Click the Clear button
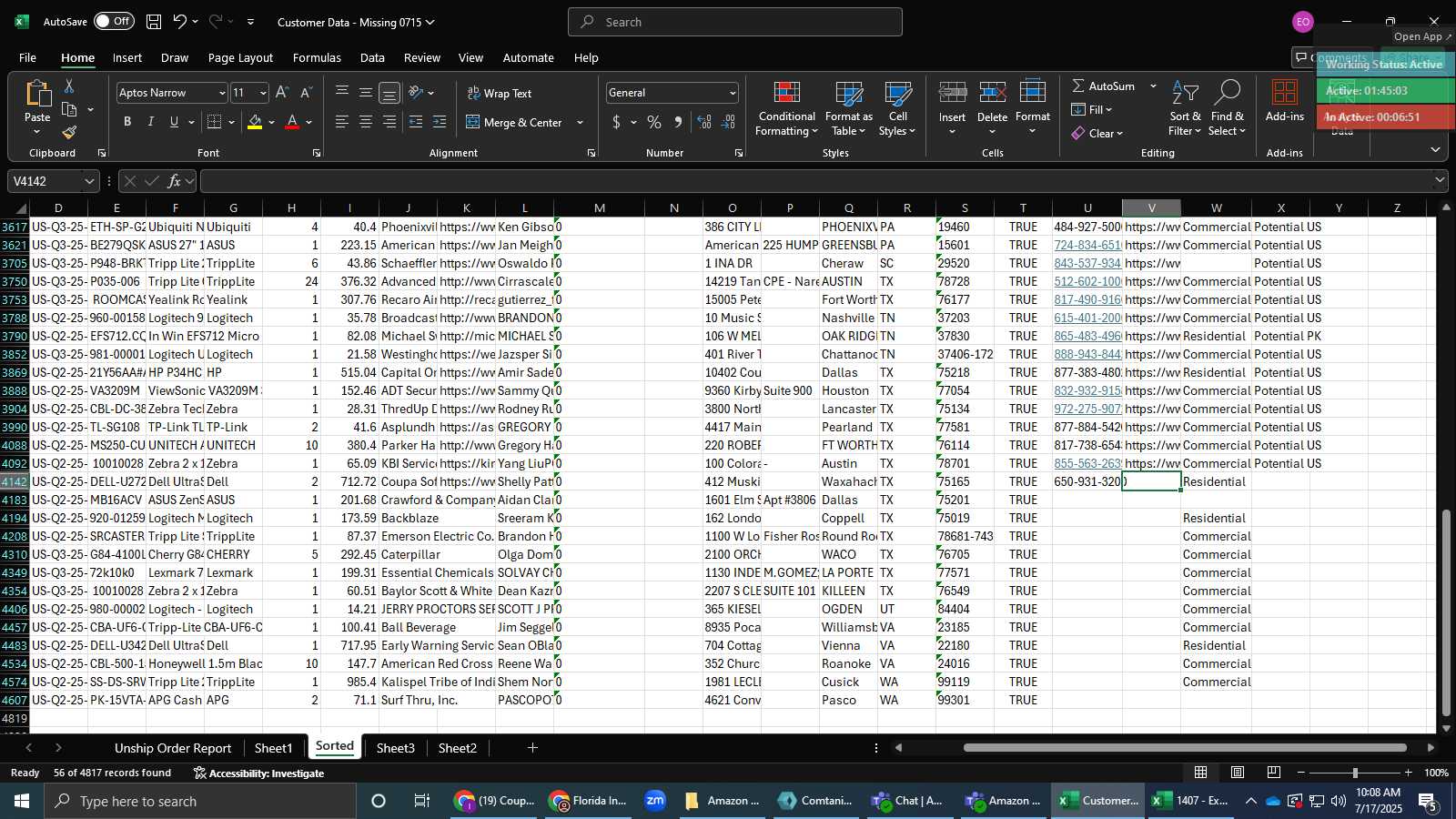 (x=1098, y=133)
